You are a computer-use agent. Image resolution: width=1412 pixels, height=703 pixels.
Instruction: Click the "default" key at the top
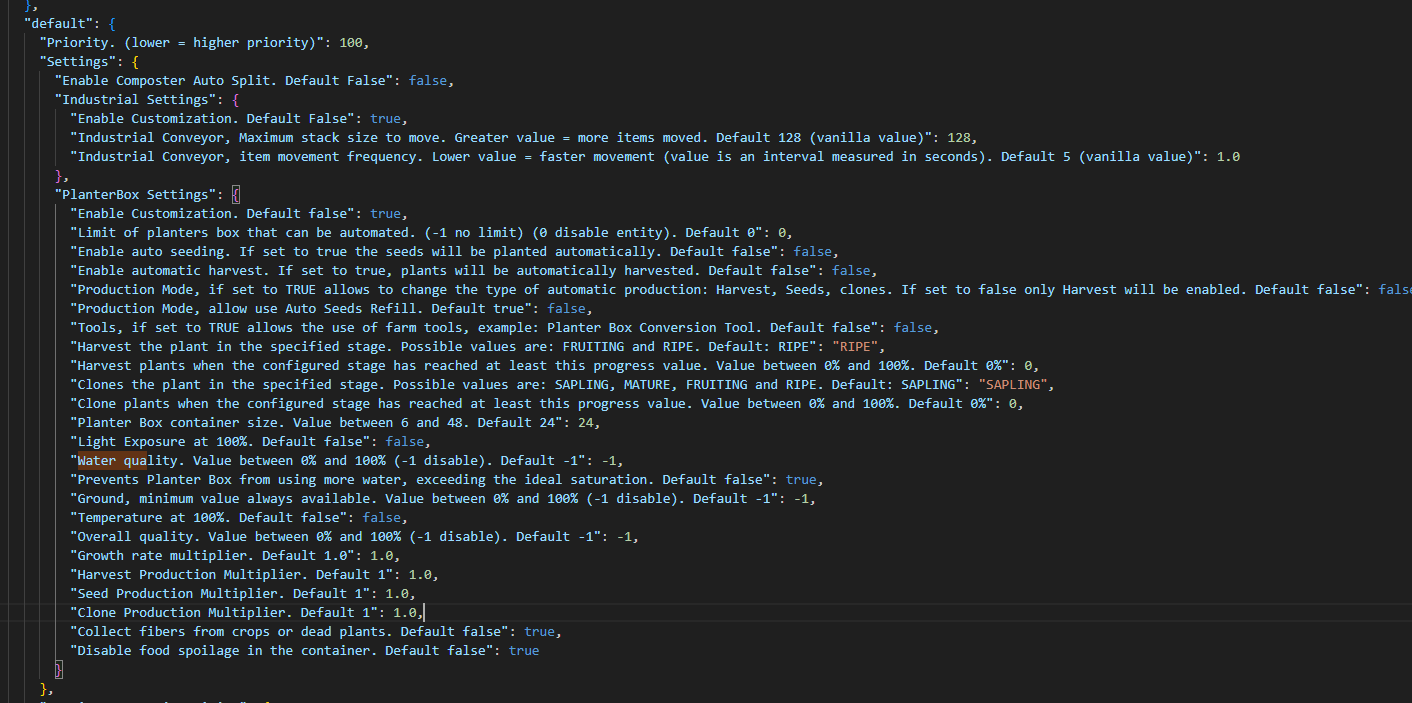click(58, 23)
